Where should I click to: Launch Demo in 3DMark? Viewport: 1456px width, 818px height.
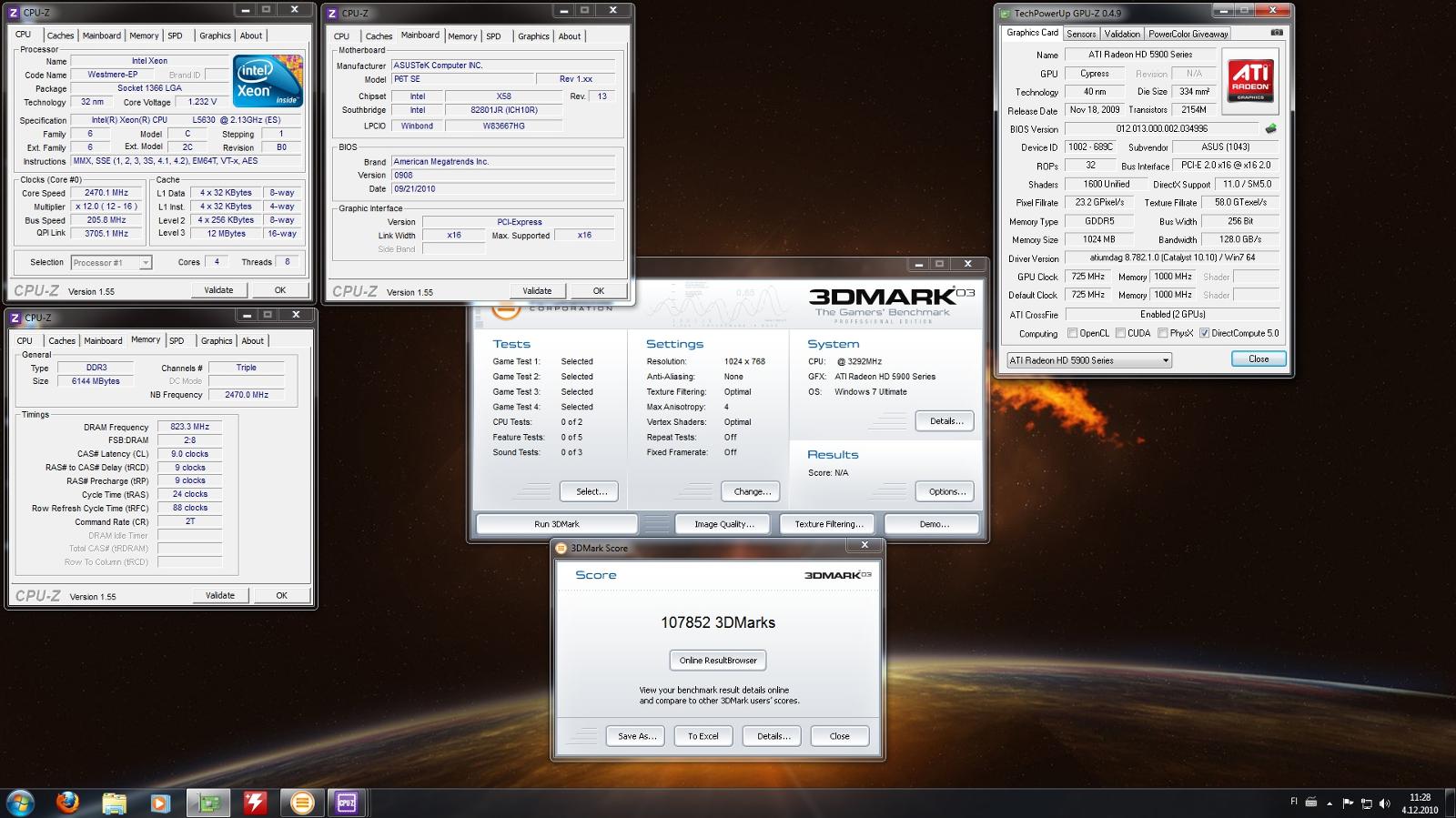(x=933, y=524)
